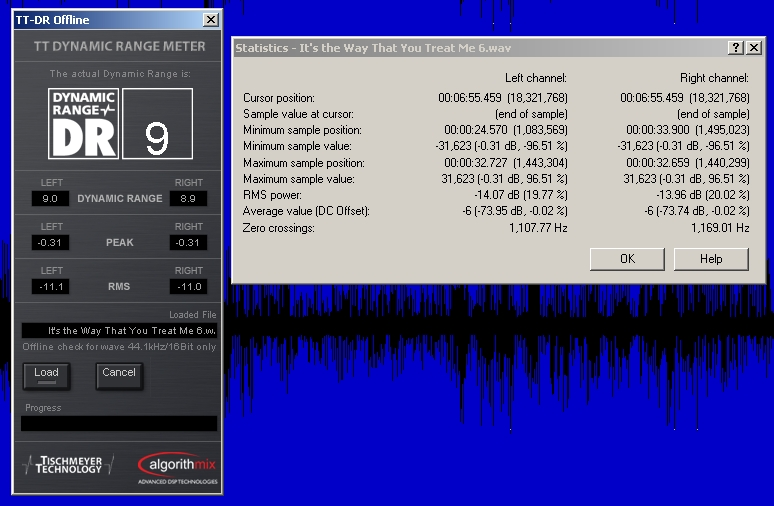Click right PEAK value -0.31
This screenshot has width=774, height=506.
tap(188, 242)
